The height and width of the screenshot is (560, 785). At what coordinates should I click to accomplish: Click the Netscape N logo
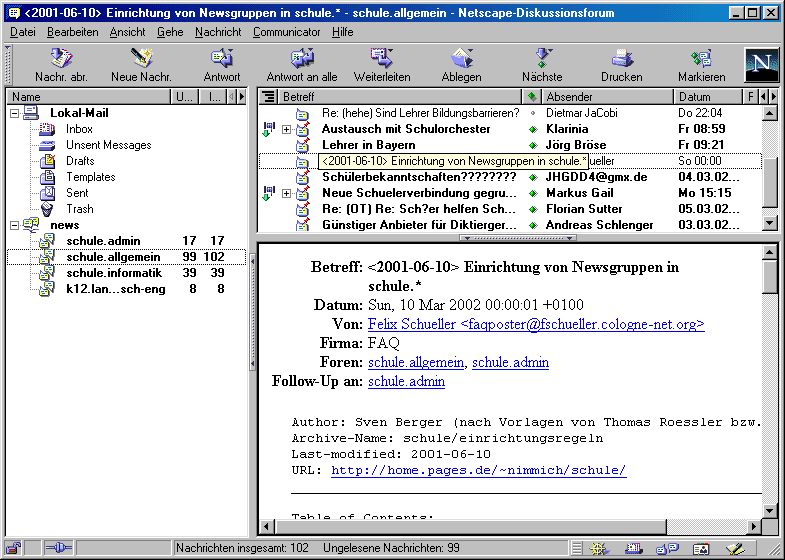tap(761, 65)
